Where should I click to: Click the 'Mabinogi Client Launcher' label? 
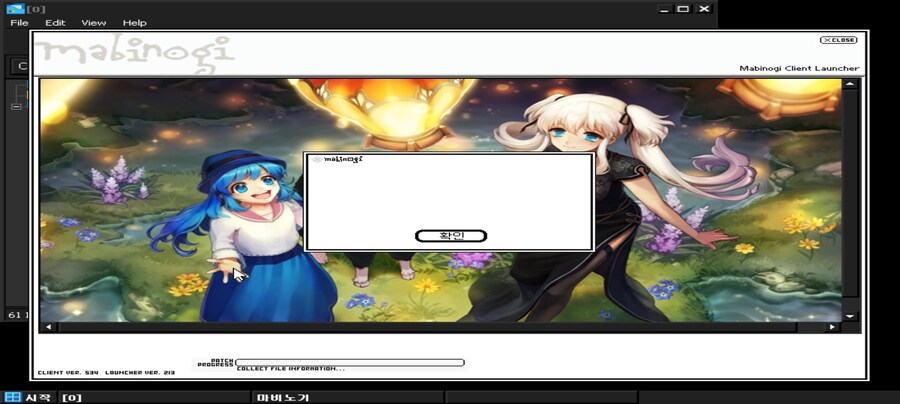click(x=799, y=68)
